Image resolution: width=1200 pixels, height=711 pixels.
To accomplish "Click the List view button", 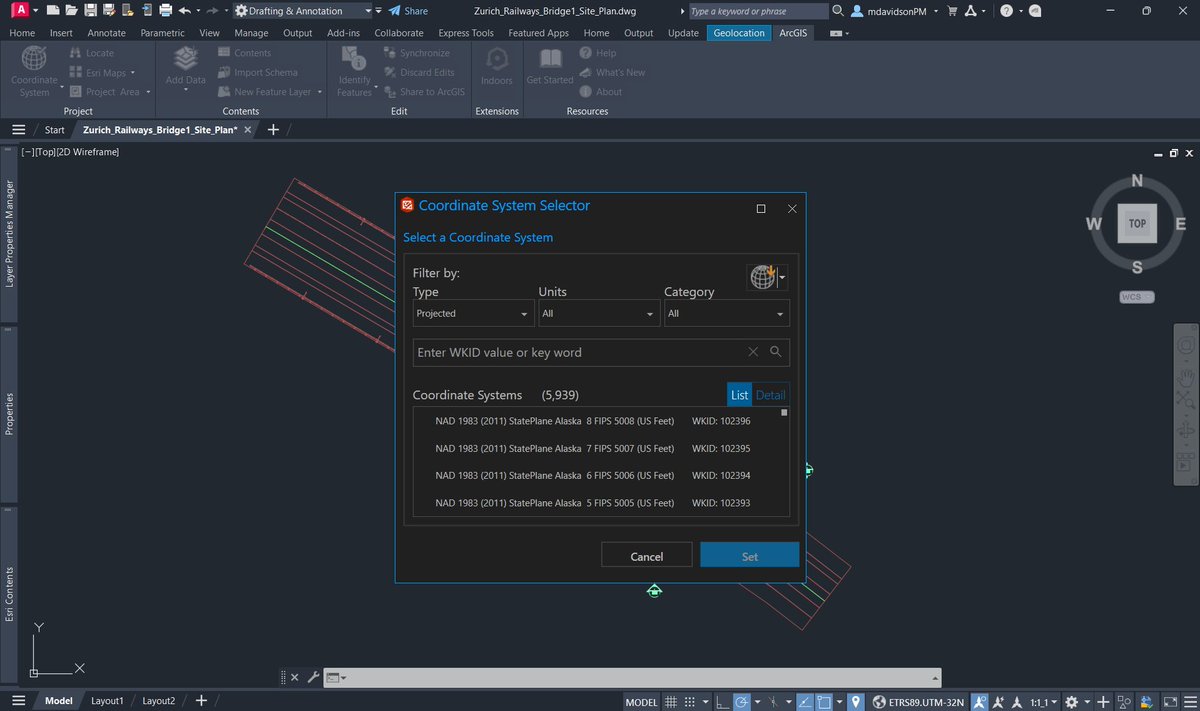I will pyautogui.click(x=739, y=395).
